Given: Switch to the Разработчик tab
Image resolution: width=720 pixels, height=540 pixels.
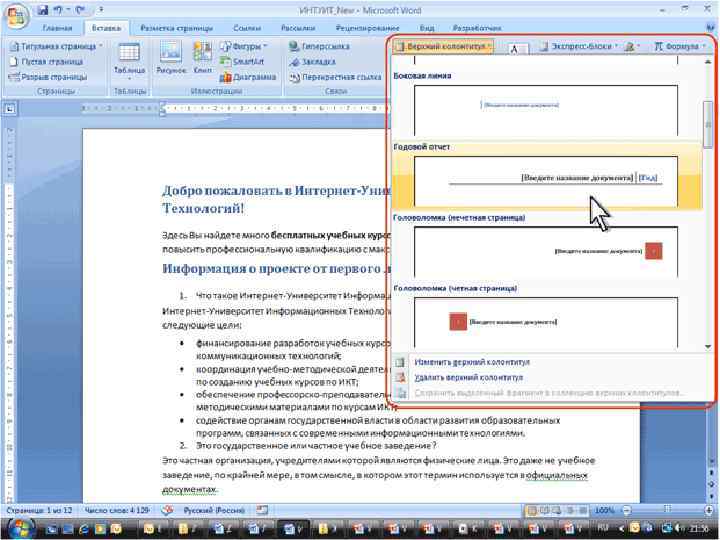Looking at the screenshot, I should 477,28.
